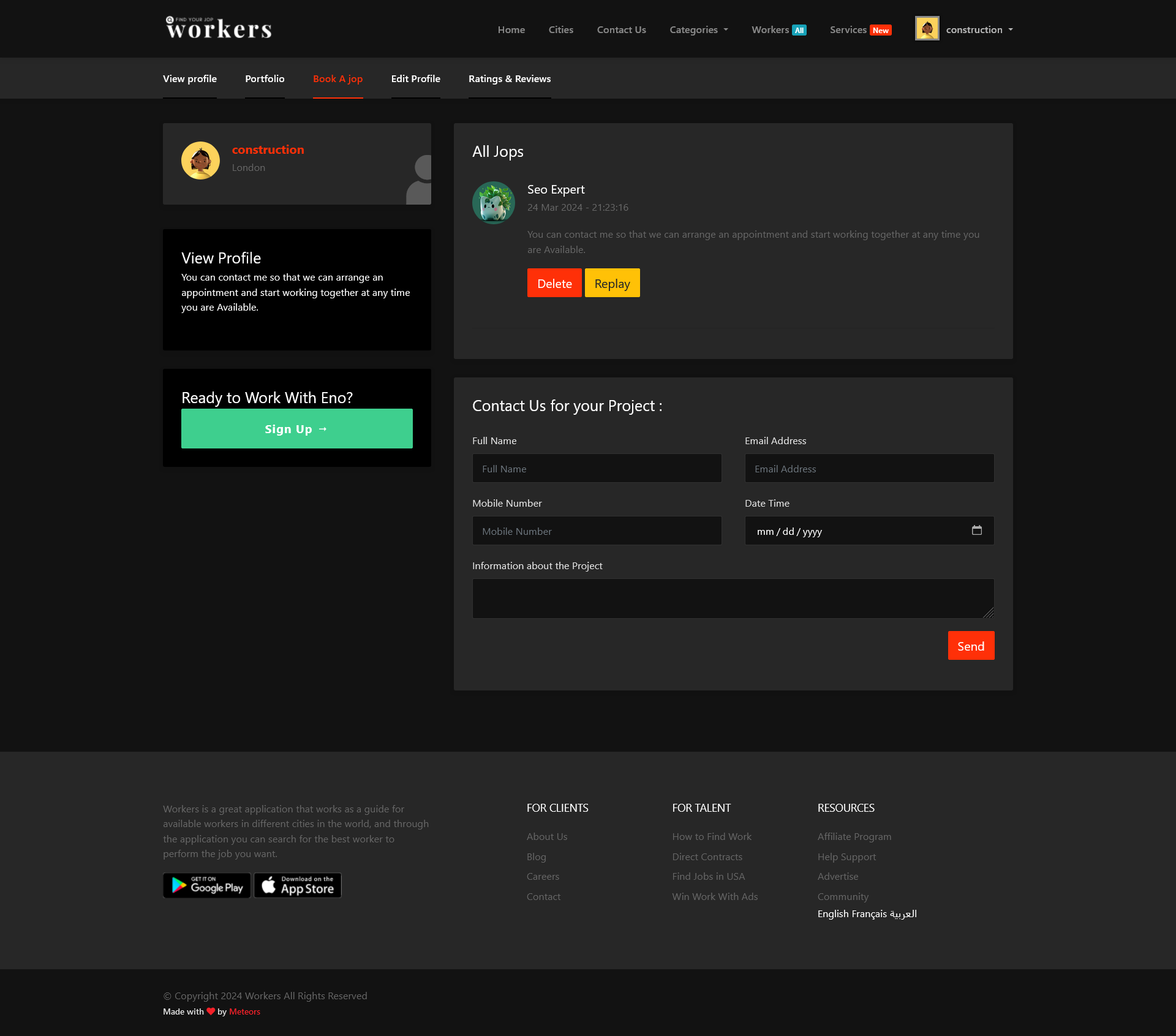Expand the Categories dropdown menu

coord(698,29)
